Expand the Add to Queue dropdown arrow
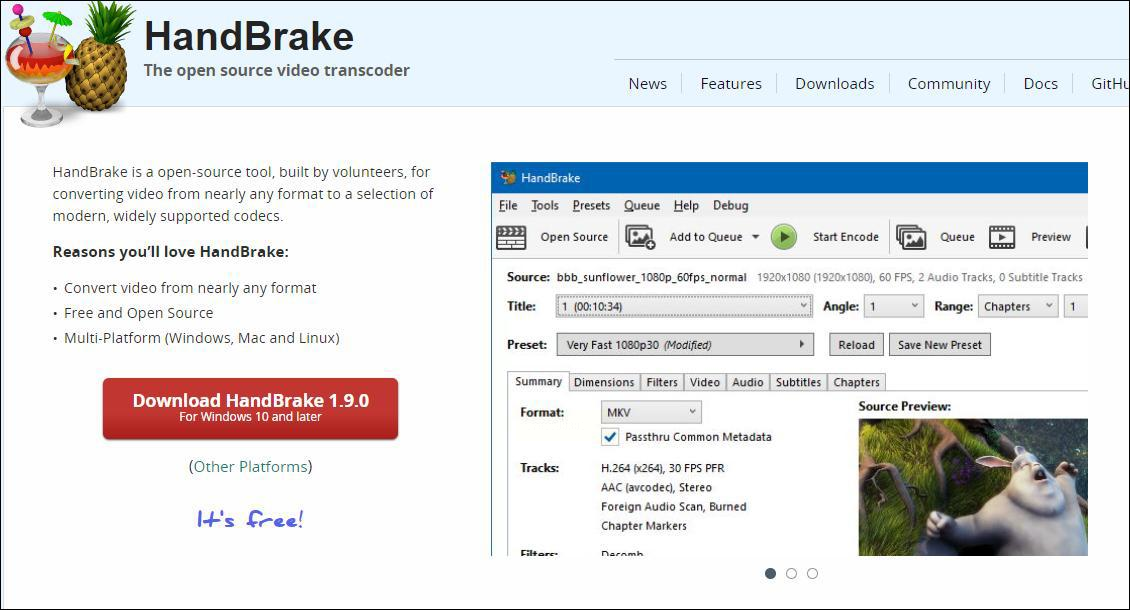1130x610 pixels. (x=755, y=237)
